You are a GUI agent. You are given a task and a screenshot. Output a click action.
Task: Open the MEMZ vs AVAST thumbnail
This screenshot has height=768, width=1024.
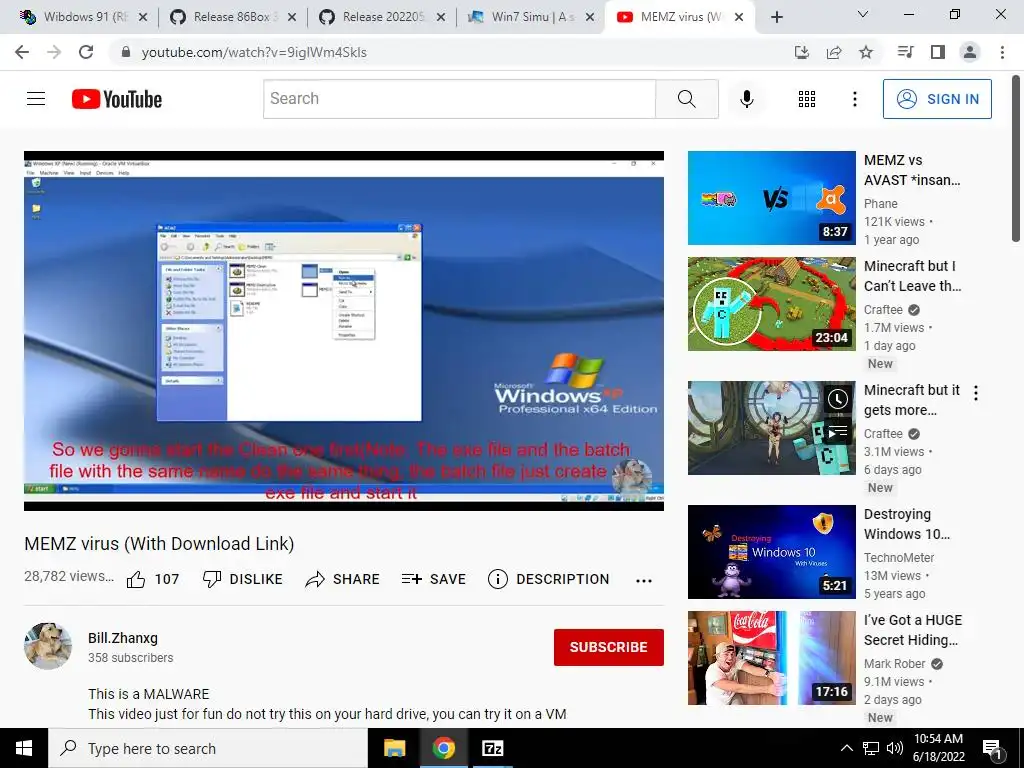pyautogui.click(x=771, y=198)
